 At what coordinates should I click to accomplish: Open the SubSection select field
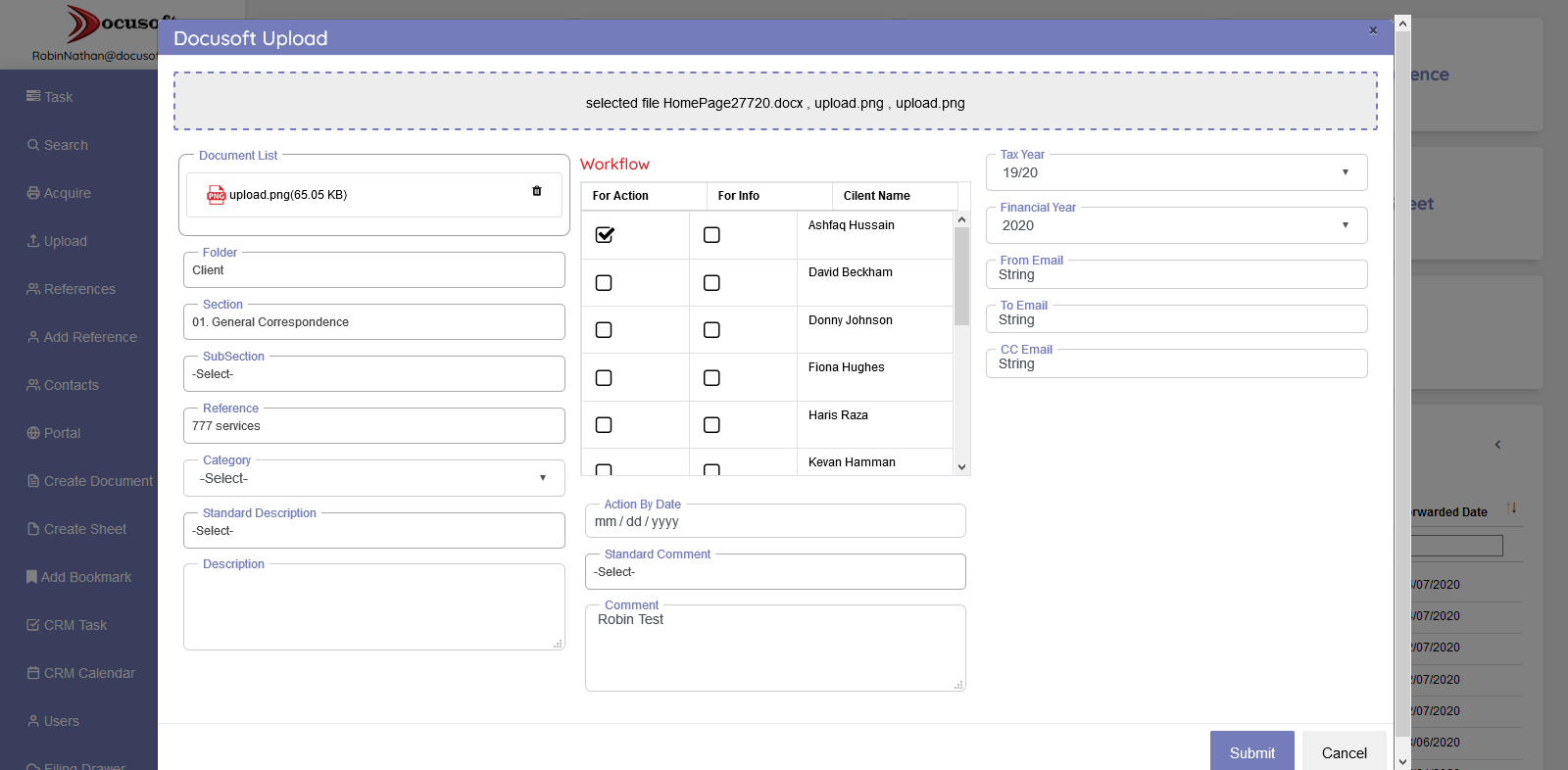[374, 374]
